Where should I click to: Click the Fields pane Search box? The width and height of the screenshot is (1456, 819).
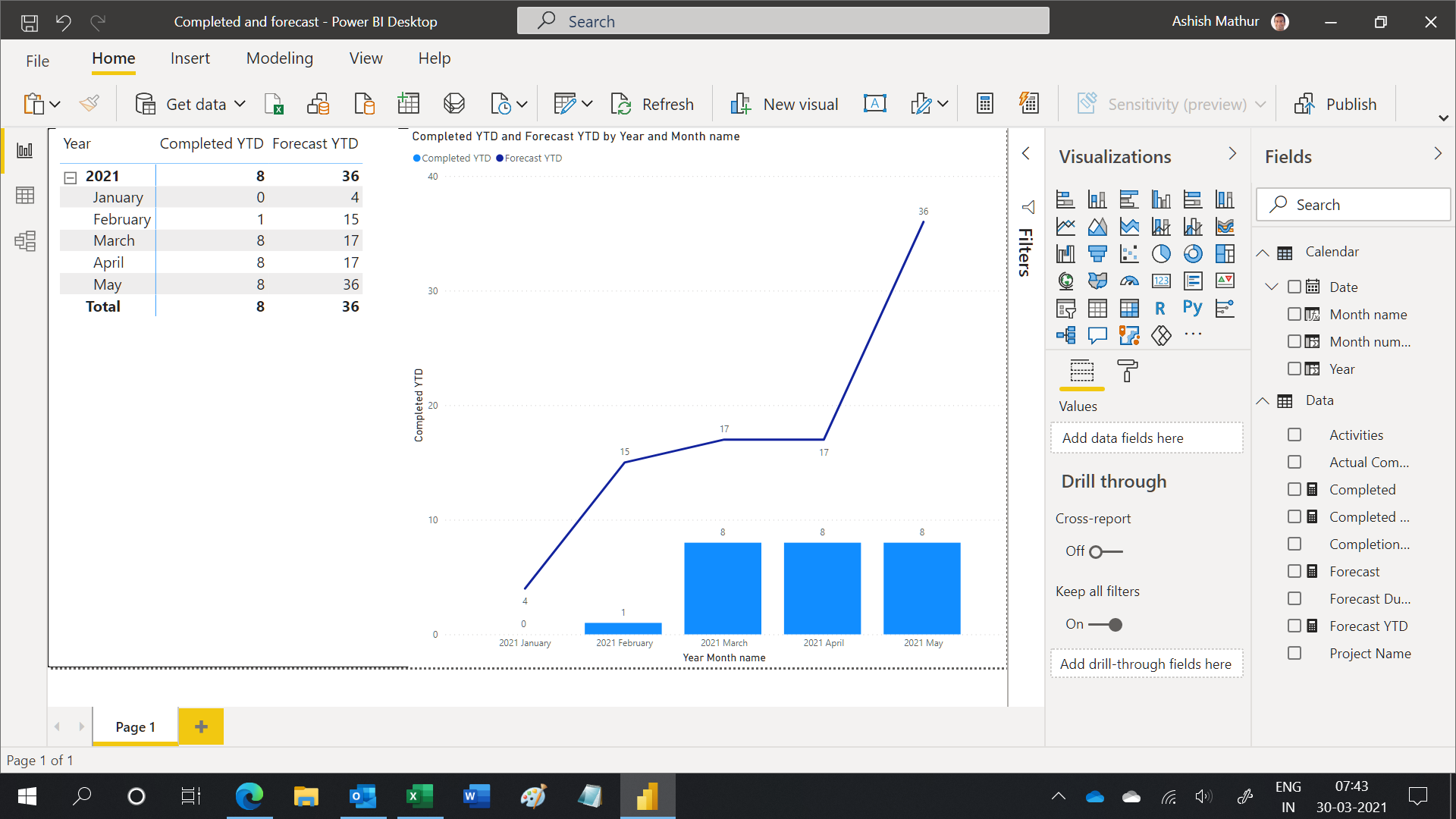click(1353, 205)
